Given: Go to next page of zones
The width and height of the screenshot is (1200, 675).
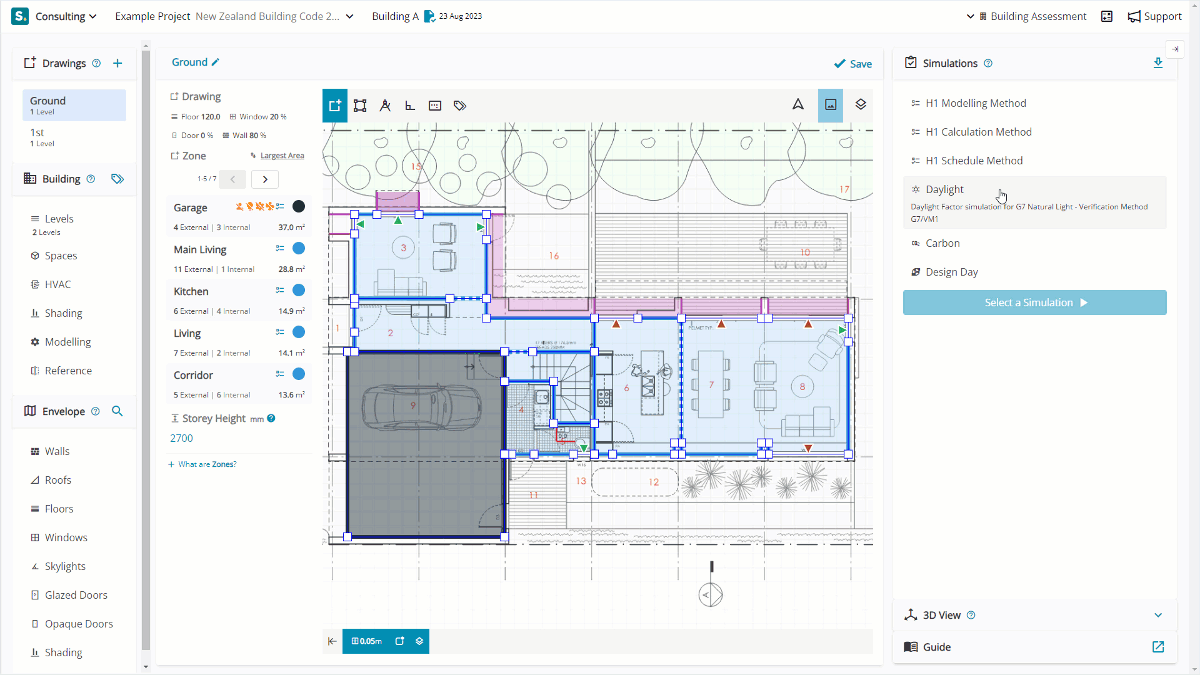Looking at the screenshot, I should (x=265, y=179).
